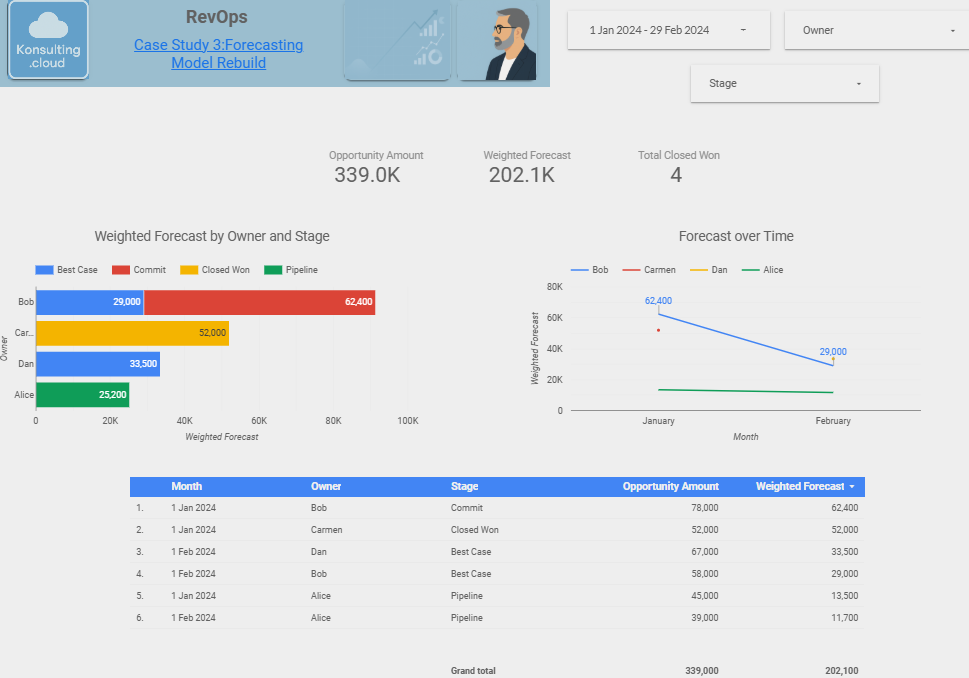Click Bob's red Commit bar segment
969x678 pixels.
[x=260, y=302]
